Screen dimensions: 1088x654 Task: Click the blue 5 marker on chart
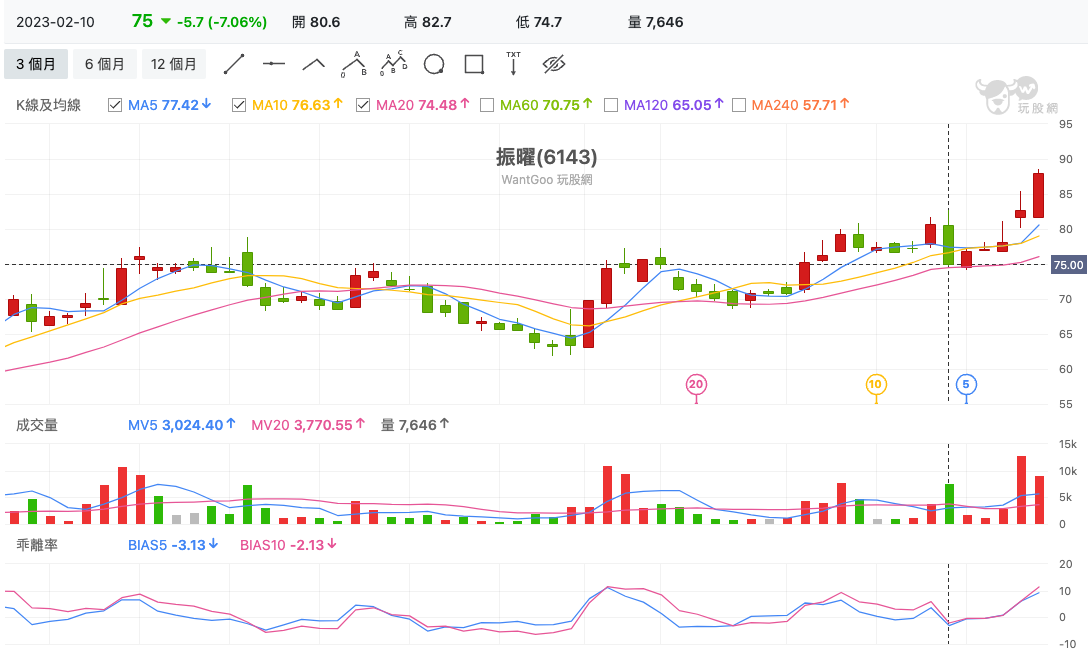click(966, 384)
